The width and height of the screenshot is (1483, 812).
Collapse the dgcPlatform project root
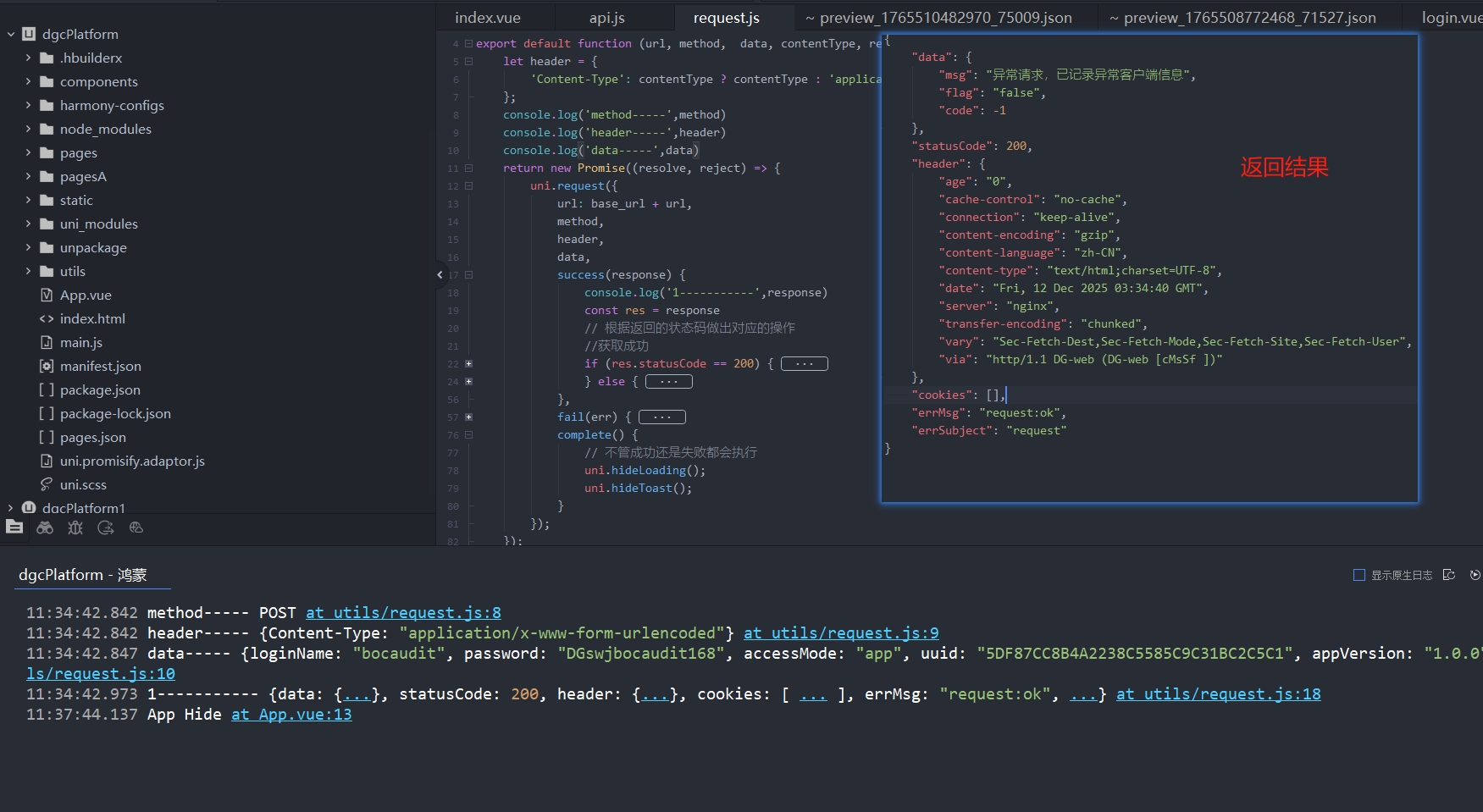(11, 34)
